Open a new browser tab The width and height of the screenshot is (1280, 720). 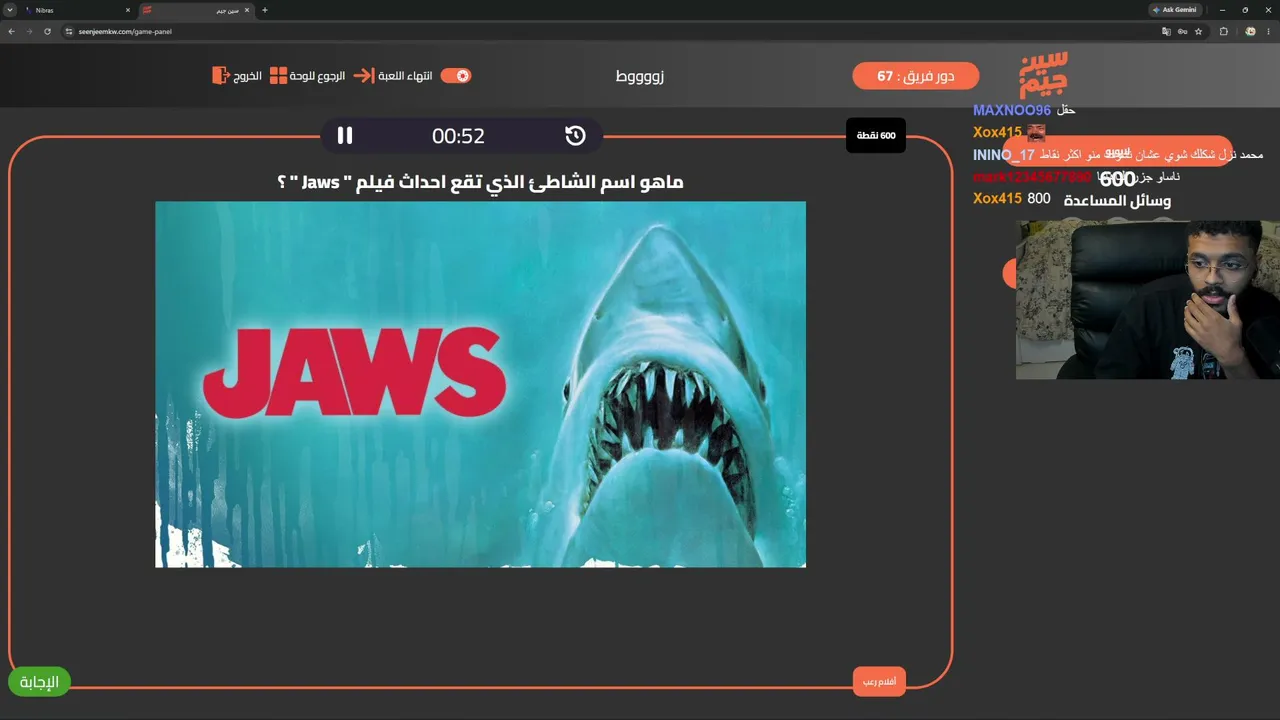click(265, 10)
